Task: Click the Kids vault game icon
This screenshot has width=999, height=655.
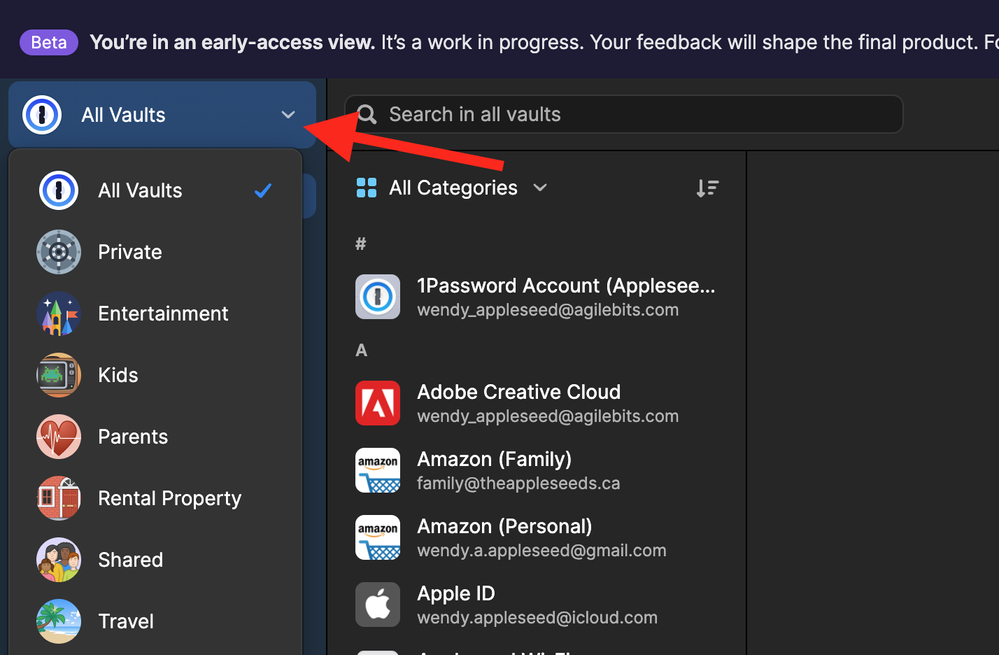Action: point(59,376)
